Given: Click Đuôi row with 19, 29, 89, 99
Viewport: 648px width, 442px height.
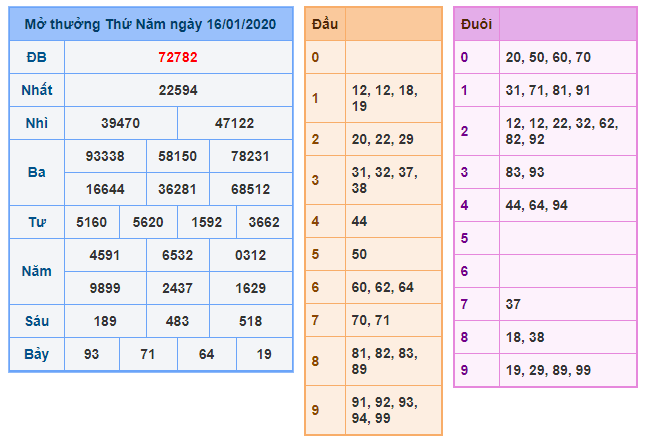Looking at the screenshot, I should coord(567,370).
